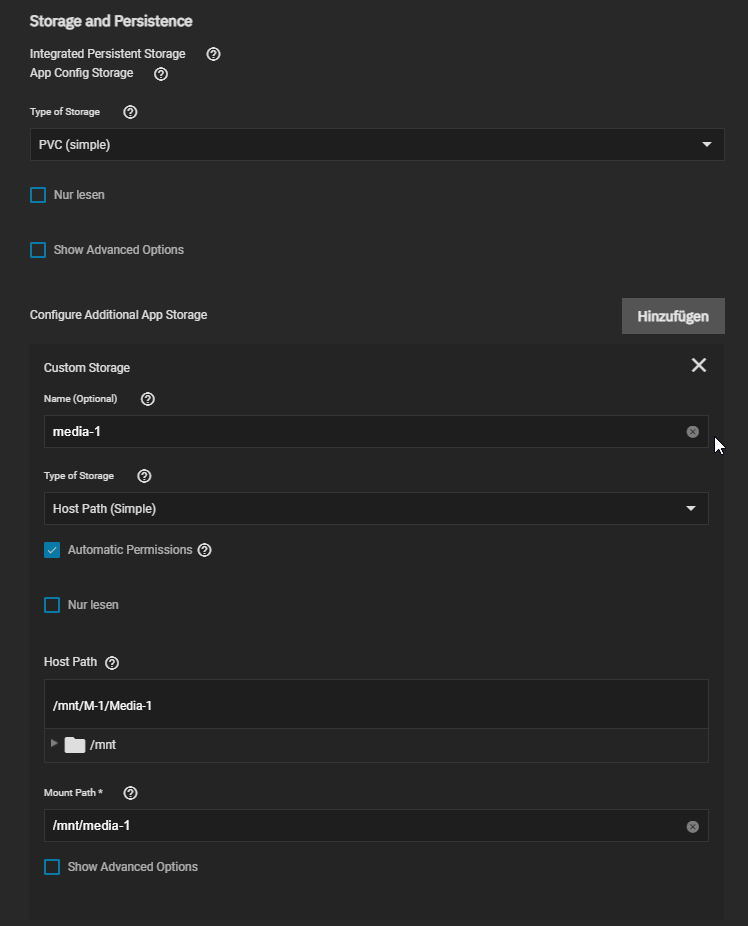The image size is (748, 926).
Task: Open help for Integrated Persistent Storage
Action: pos(213,54)
